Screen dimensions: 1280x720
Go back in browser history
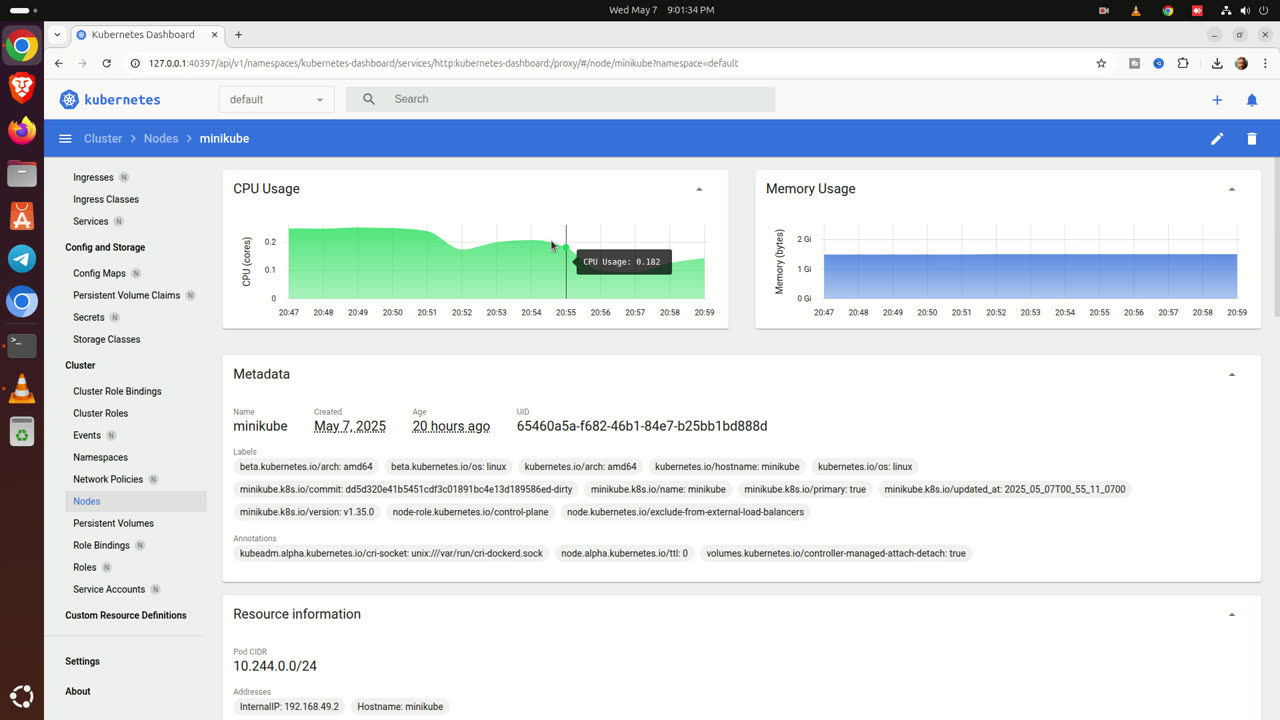pos(59,63)
